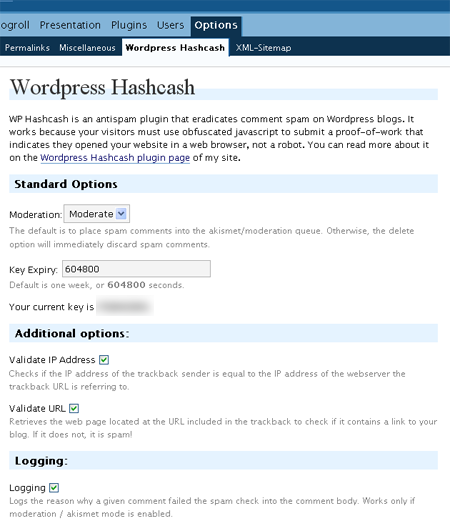Viewport: 450px width, 526px height.
Task: Go to the Permalinks submenu
Action: pyautogui.click(x=27, y=48)
